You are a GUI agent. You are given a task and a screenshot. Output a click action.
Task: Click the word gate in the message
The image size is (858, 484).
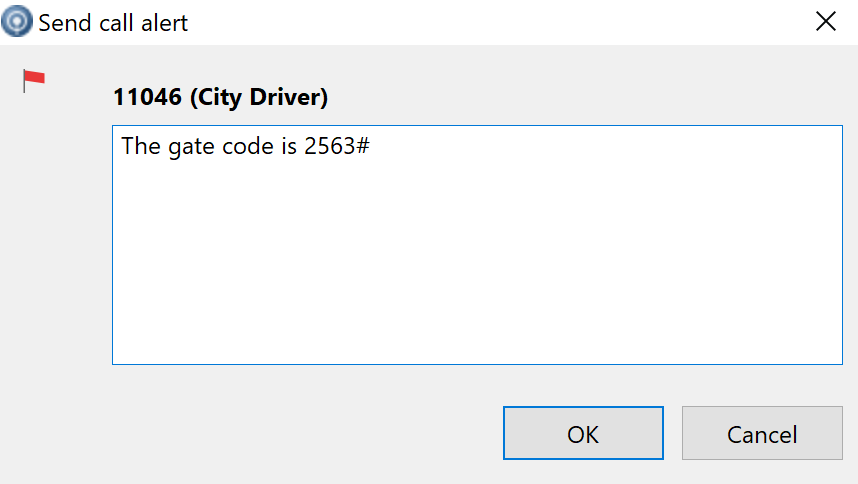(x=191, y=147)
